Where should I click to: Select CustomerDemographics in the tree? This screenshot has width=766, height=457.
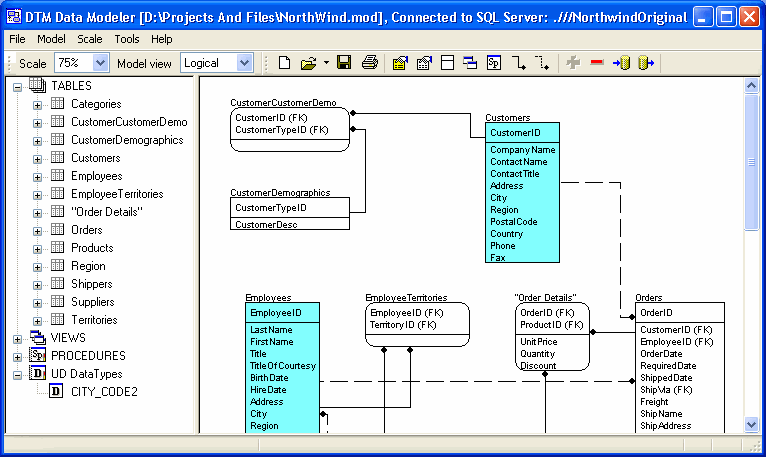tap(127, 140)
